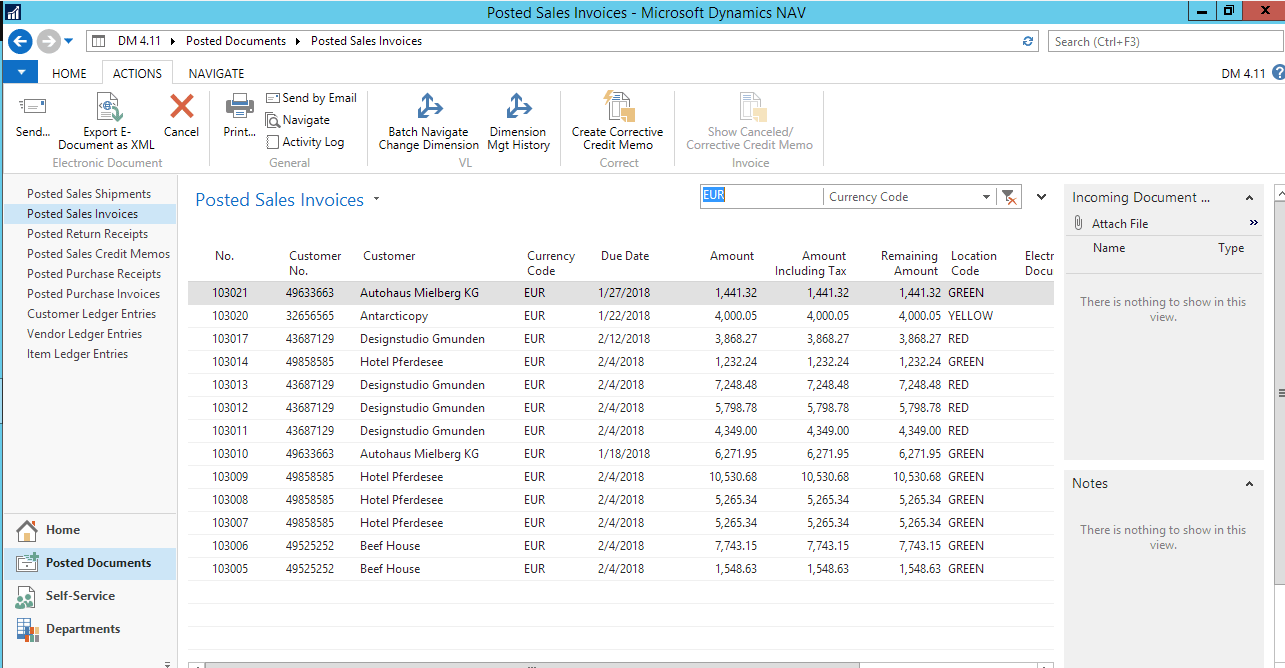
Task: Select invoice number 103021
Action: pos(230,293)
